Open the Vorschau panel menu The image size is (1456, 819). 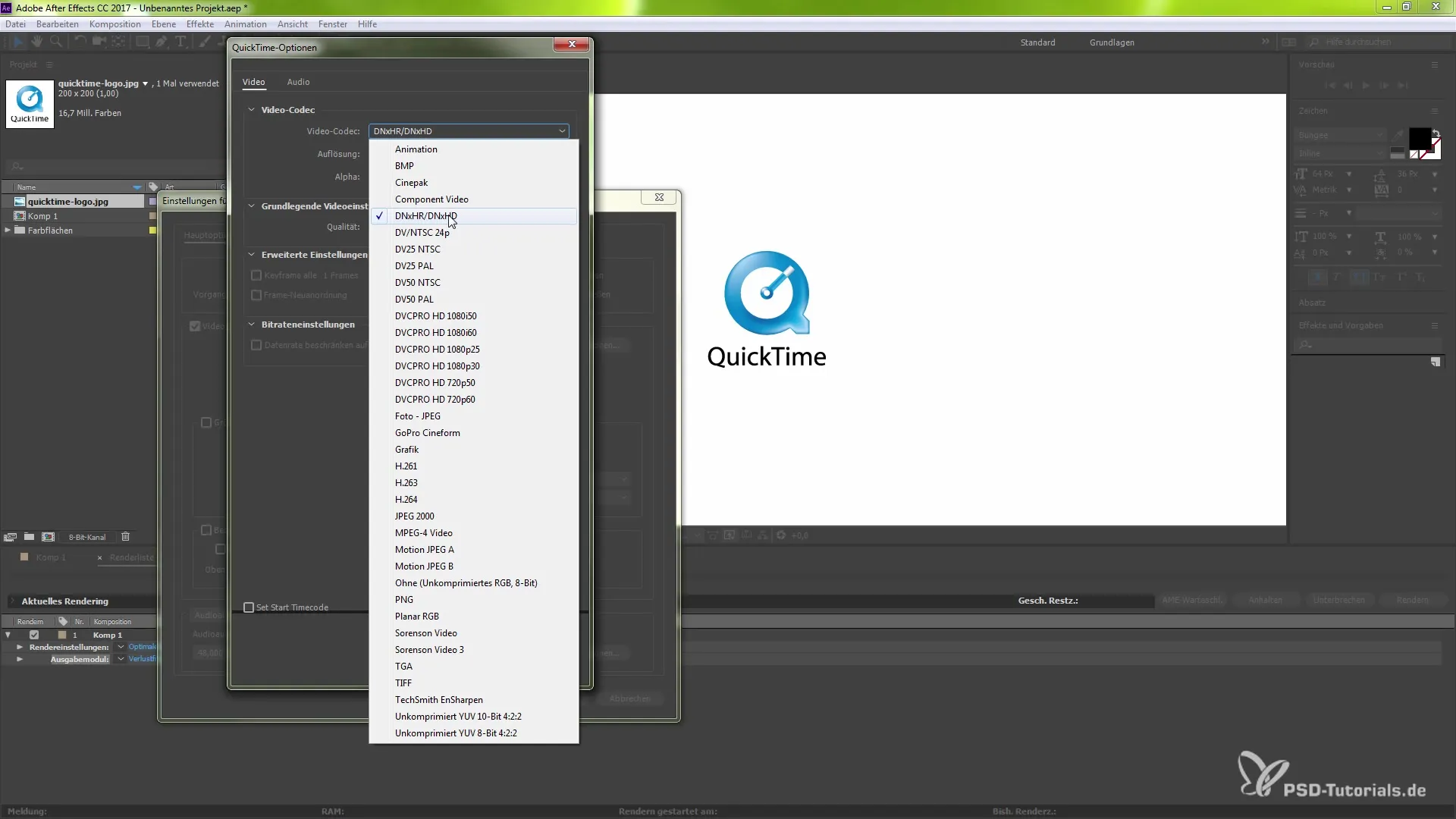pos(1435,64)
